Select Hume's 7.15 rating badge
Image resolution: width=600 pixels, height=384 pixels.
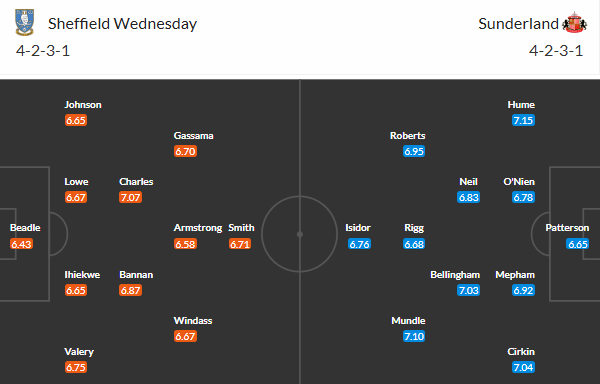(x=523, y=120)
